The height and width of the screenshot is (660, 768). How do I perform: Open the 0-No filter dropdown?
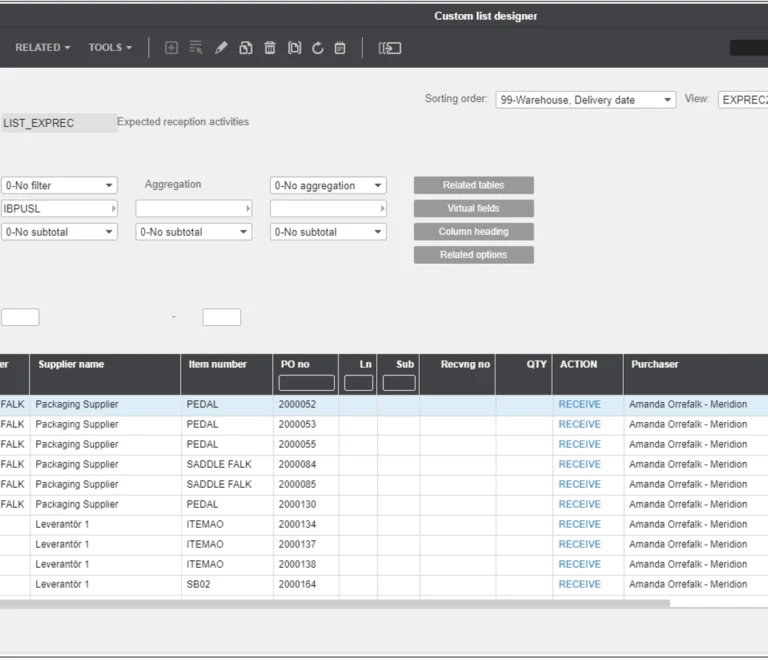[59, 186]
